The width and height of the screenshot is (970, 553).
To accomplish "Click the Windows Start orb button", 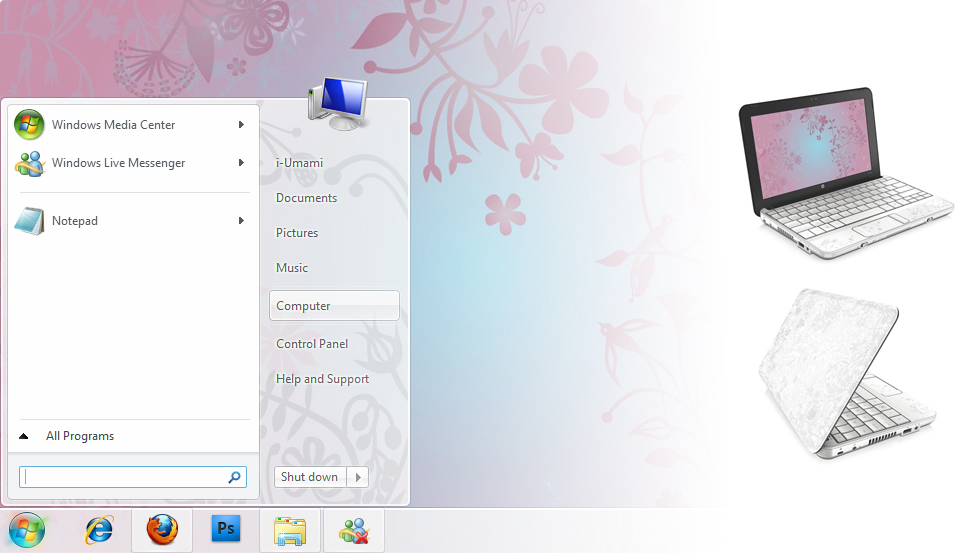I will tap(27, 530).
